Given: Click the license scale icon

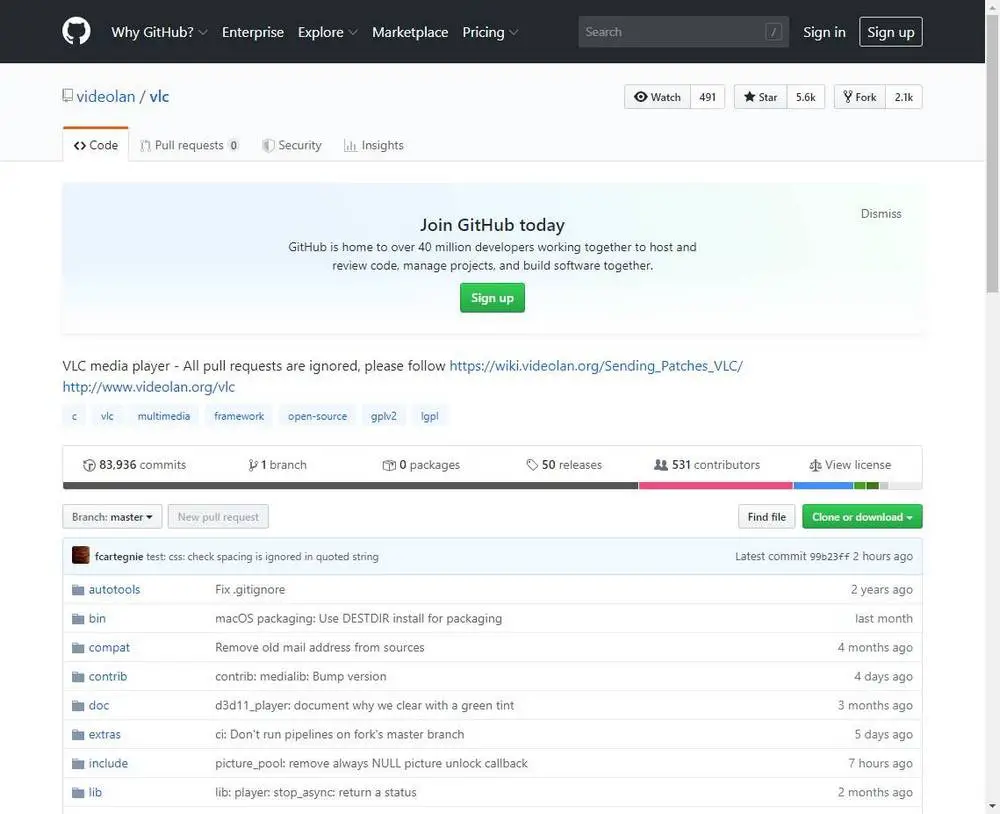Looking at the screenshot, I should click(x=815, y=465).
